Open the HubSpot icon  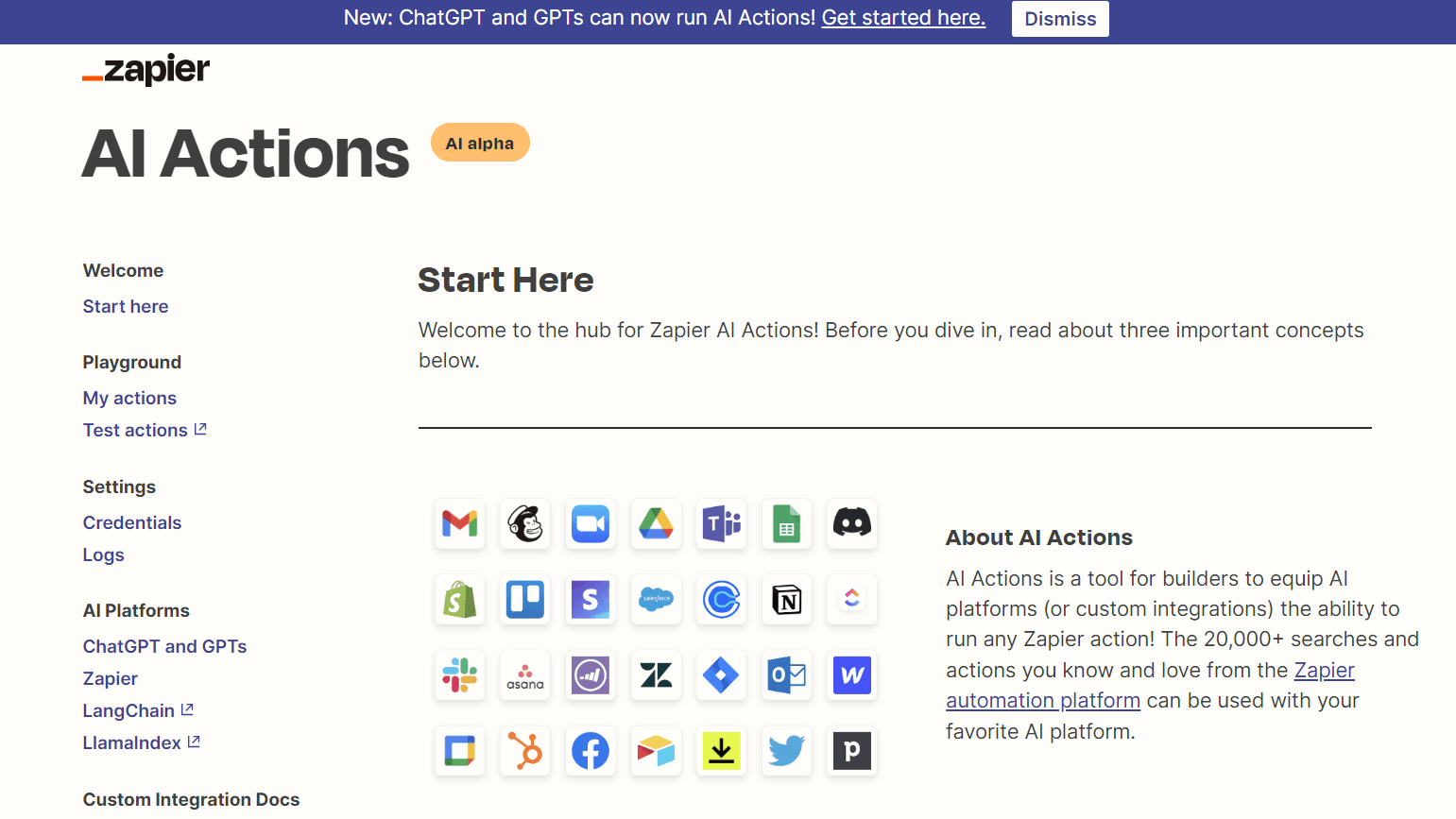525,751
